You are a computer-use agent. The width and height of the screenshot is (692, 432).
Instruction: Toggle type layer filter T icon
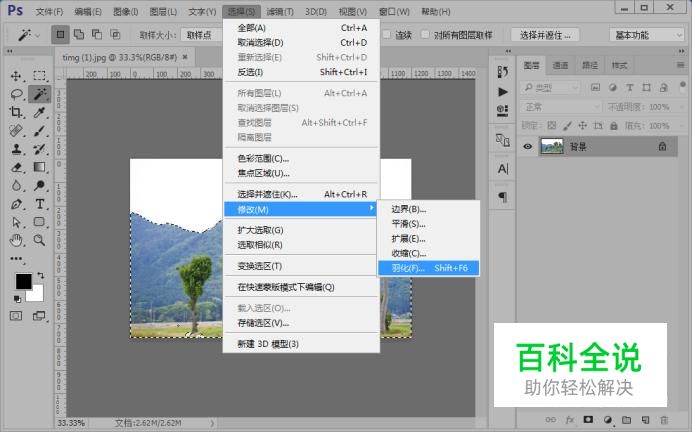click(630, 87)
